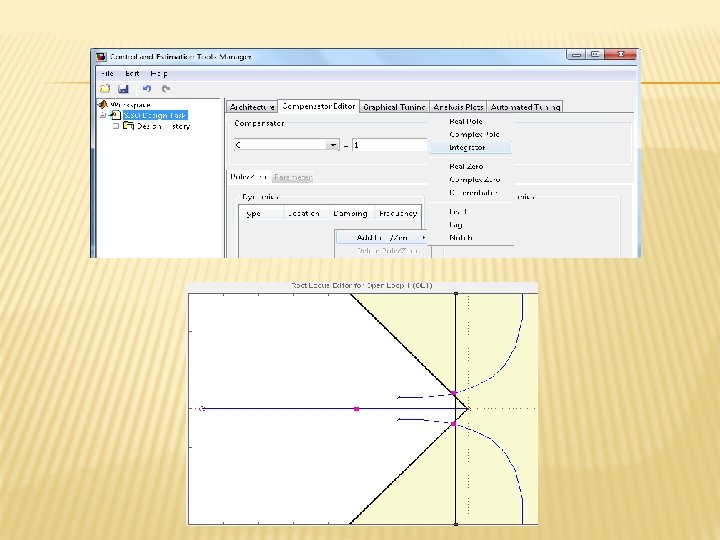Click the undo arrow toolbar icon
This screenshot has width=720, height=540.
pos(146,89)
